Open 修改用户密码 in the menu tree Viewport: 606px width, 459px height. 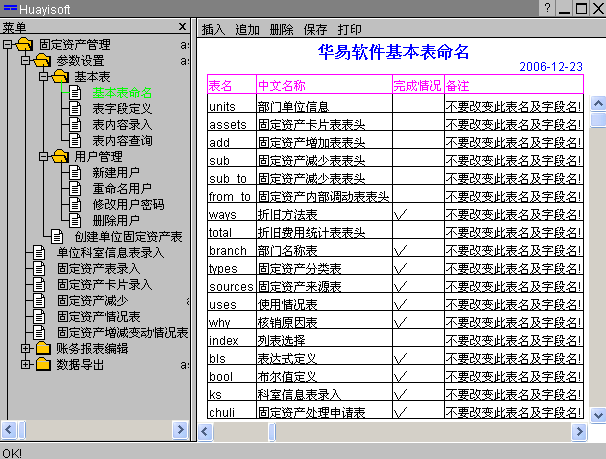click(x=128, y=204)
